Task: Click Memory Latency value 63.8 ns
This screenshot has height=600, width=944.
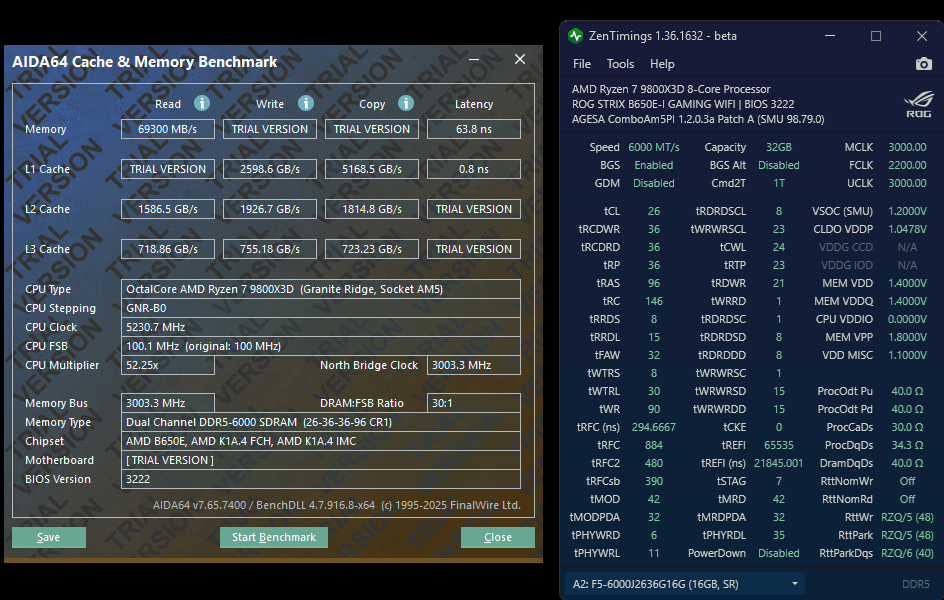Action: coord(474,129)
